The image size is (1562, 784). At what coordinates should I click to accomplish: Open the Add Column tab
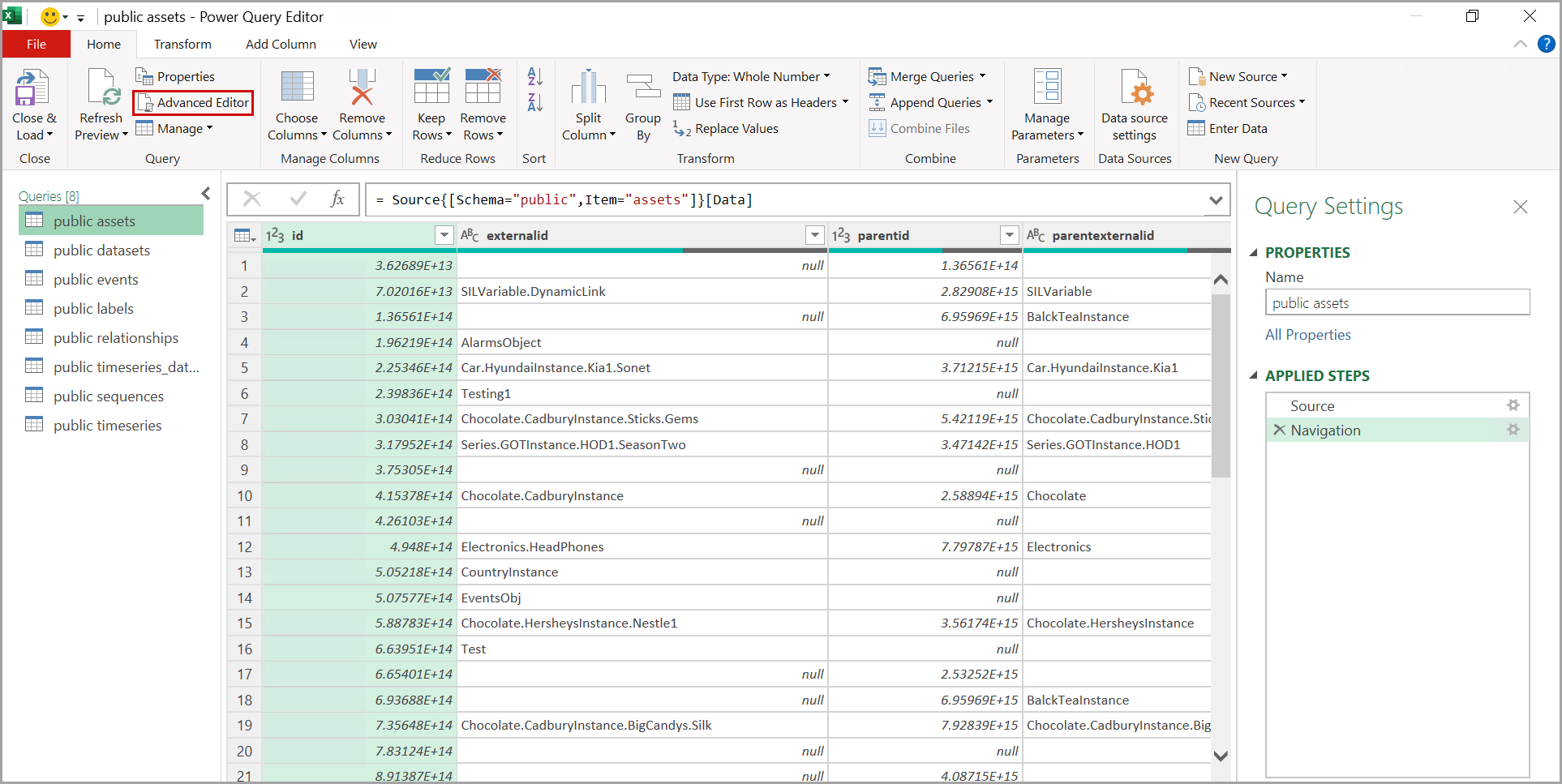[281, 45]
